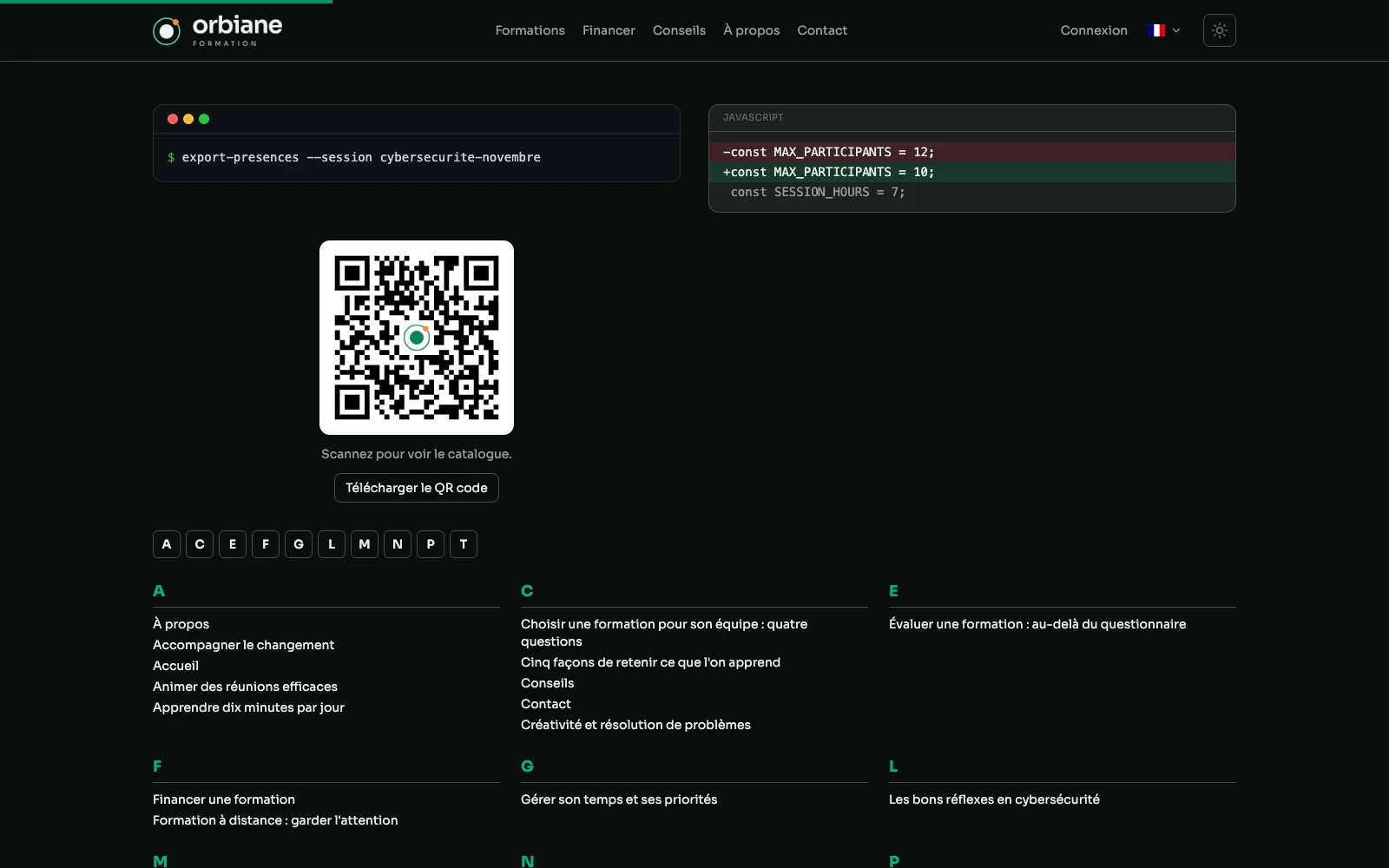Viewport: 1389px width, 868px height.
Task: Click the Connexion link
Action: click(1094, 30)
